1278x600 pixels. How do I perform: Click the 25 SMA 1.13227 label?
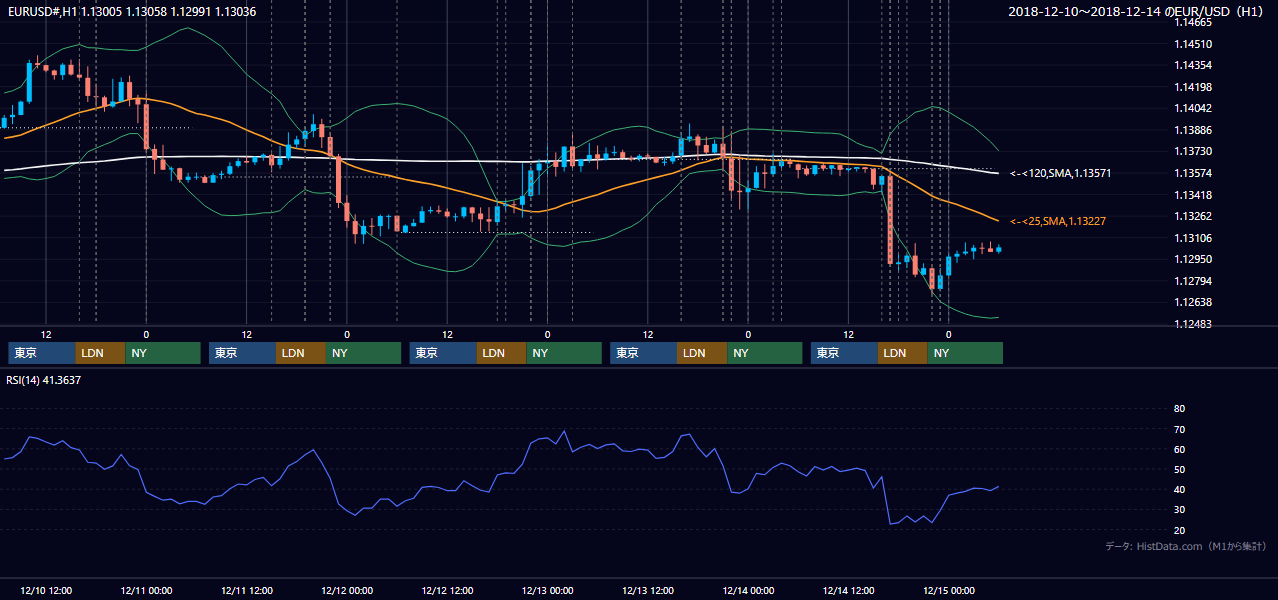point(1058,221)
